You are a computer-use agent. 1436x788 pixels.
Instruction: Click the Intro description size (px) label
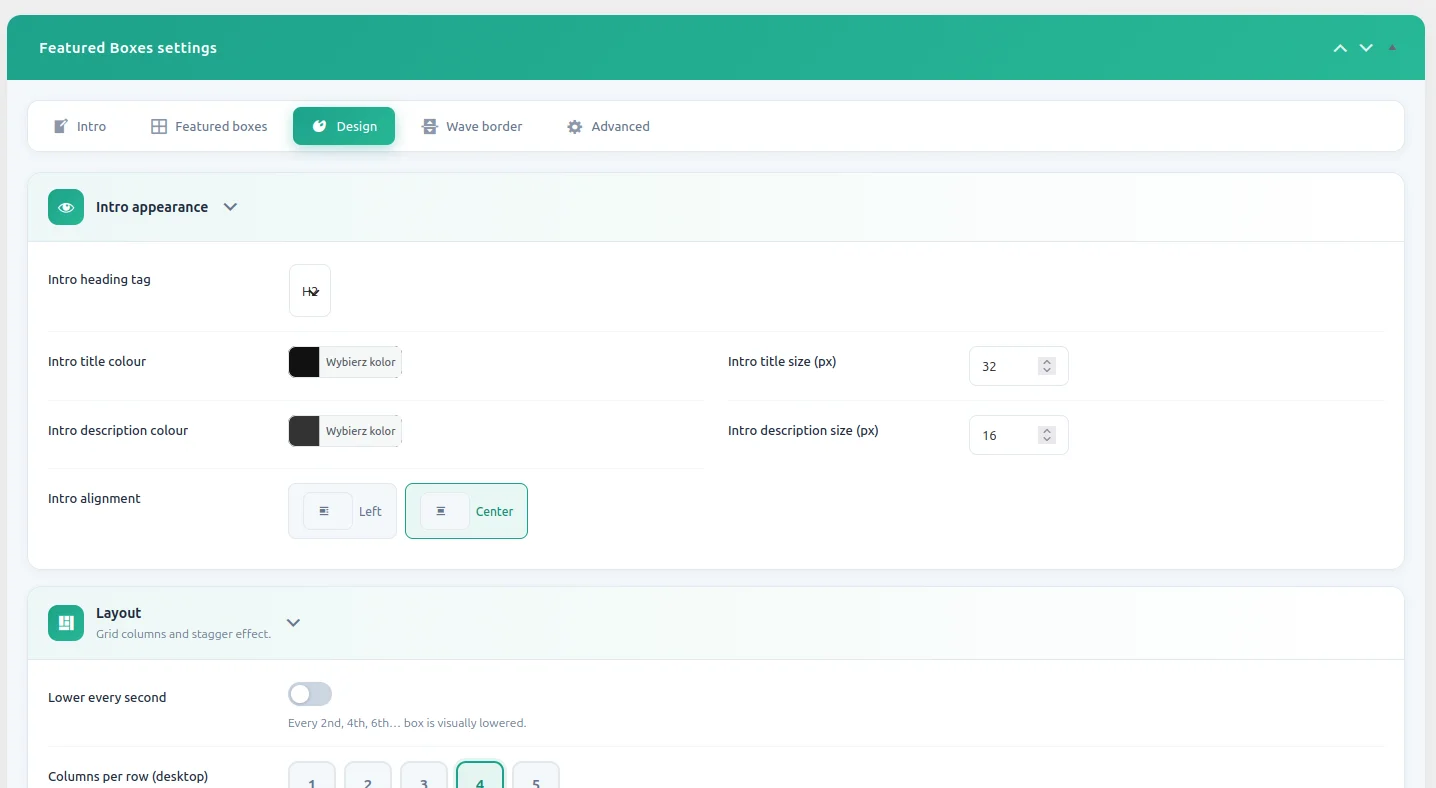coord(803,431)
